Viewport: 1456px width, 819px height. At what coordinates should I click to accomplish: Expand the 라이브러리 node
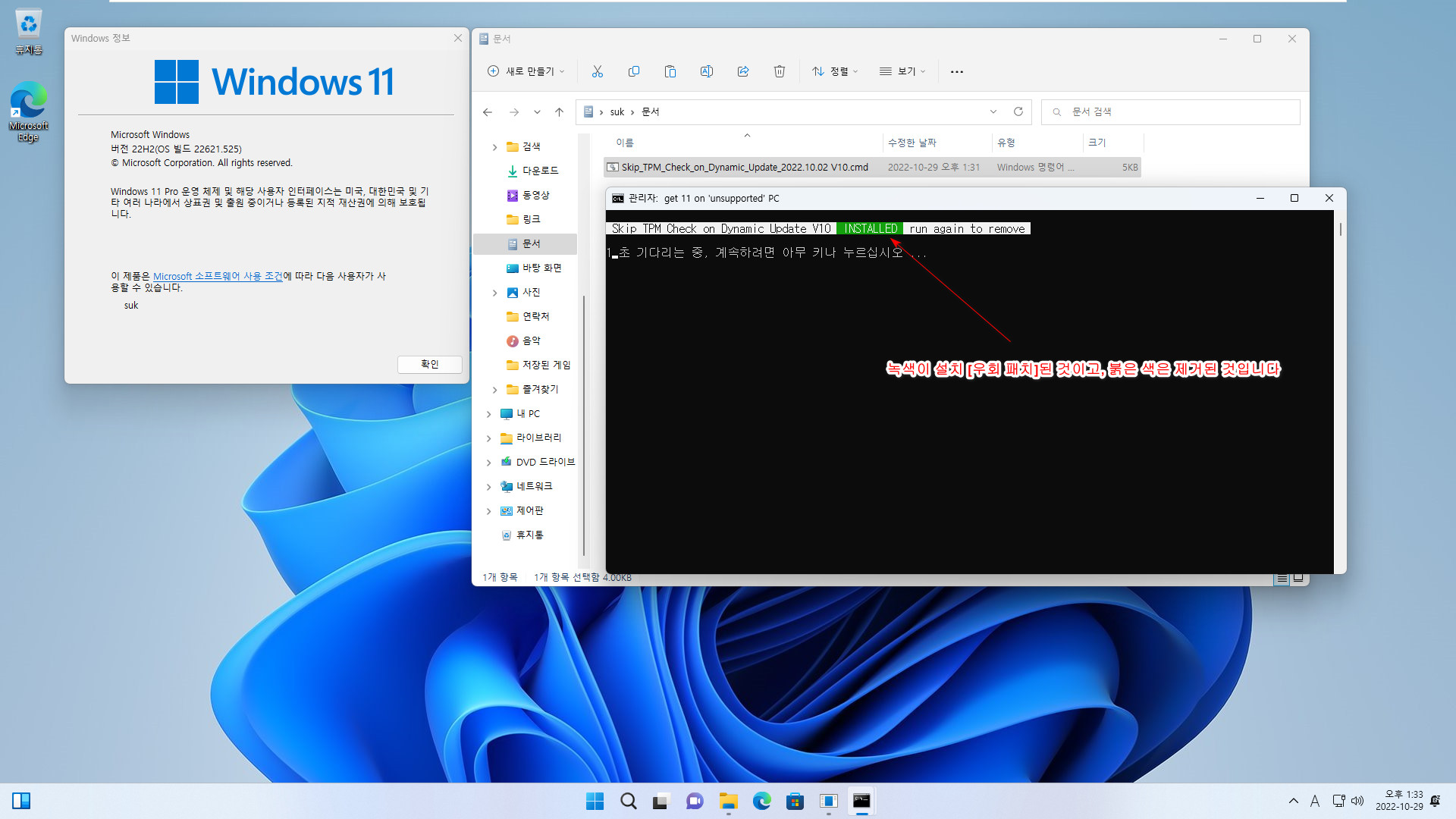[x=489, y=438]
